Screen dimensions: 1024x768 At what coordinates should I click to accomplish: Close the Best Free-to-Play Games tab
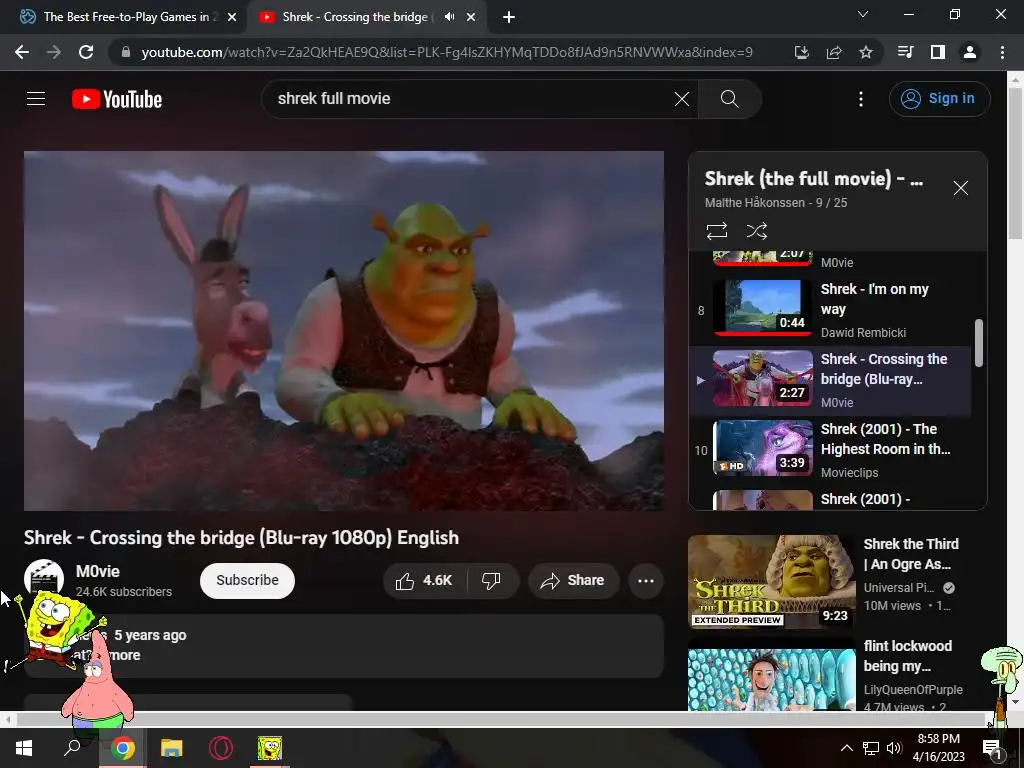pos(232,17)
